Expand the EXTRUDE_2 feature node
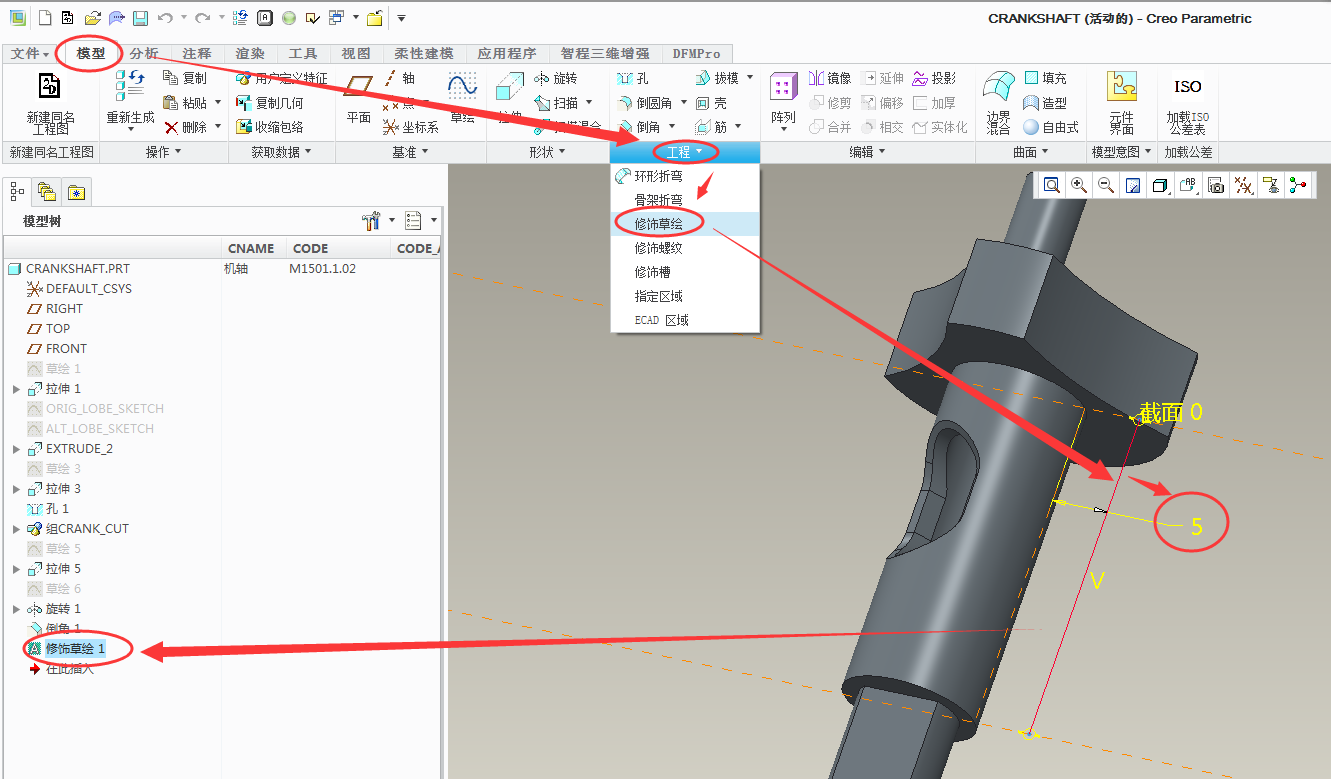This screenshot has width=1331, height=779. (x=16, y=449)
